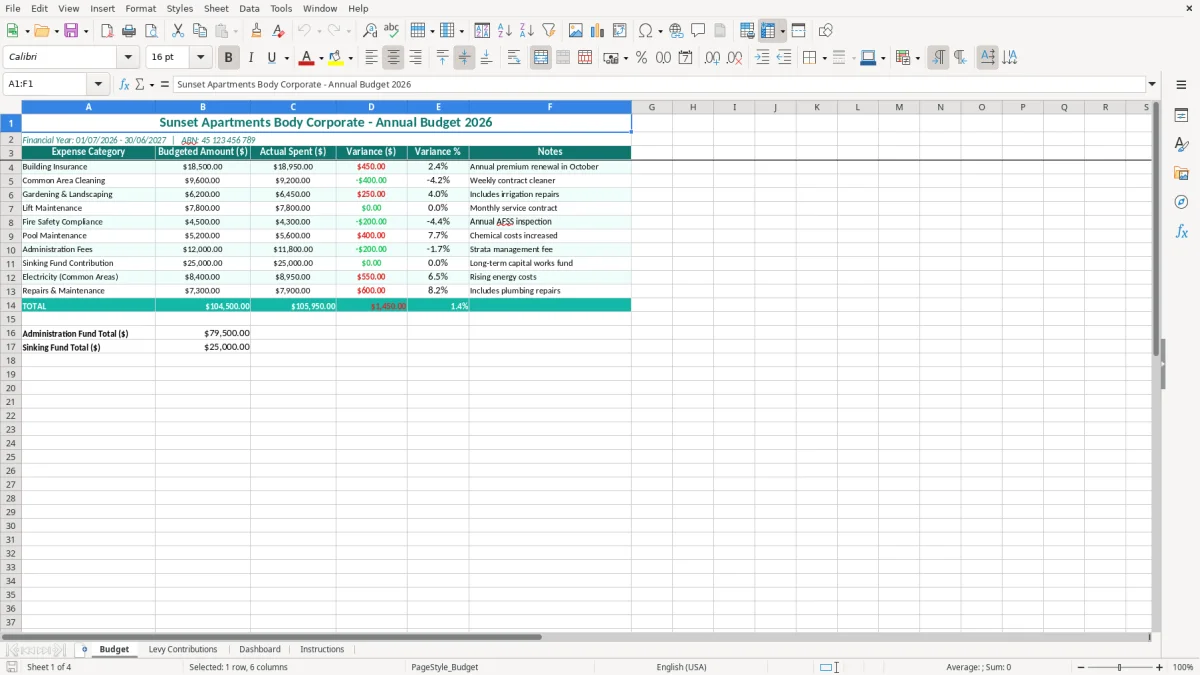
Task: Toggle Wrap Text
Action: (x=514, y=58)
